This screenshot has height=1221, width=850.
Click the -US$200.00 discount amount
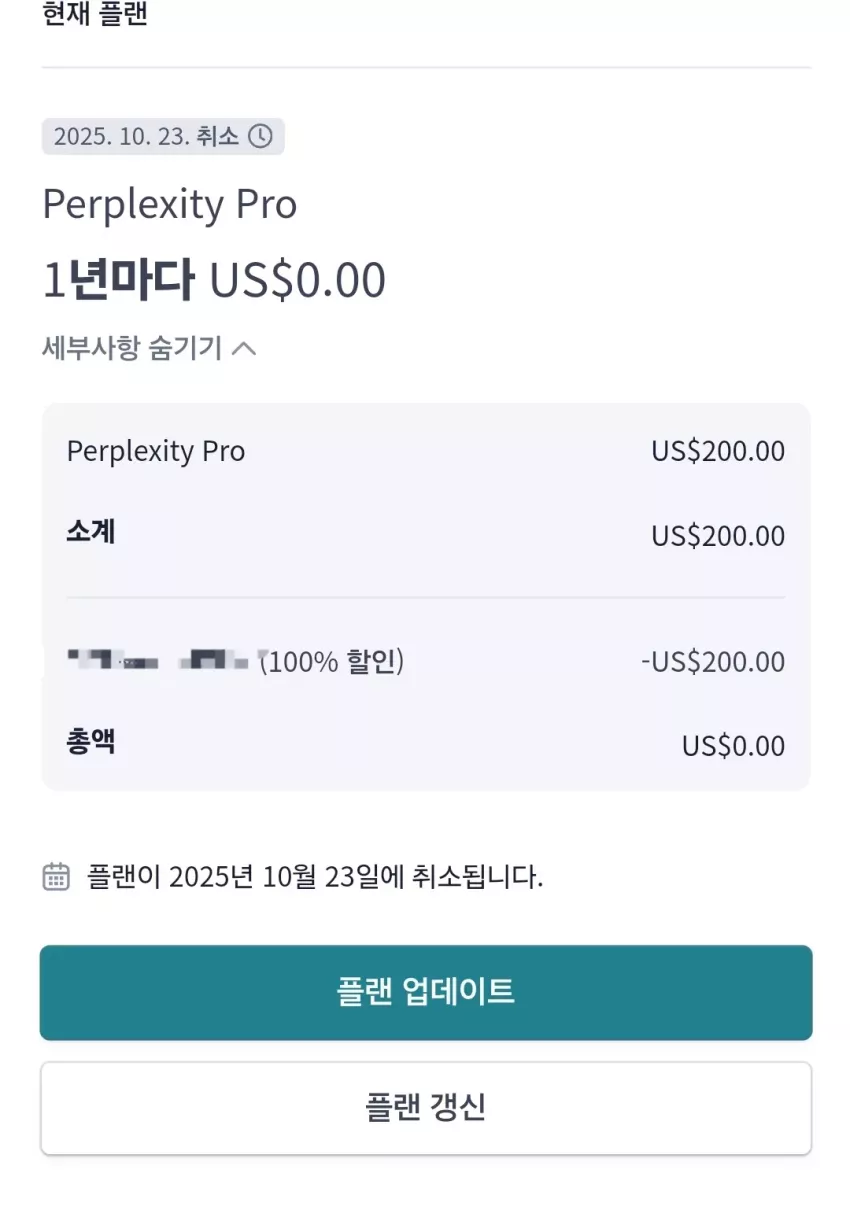click(x=713, y=662)
